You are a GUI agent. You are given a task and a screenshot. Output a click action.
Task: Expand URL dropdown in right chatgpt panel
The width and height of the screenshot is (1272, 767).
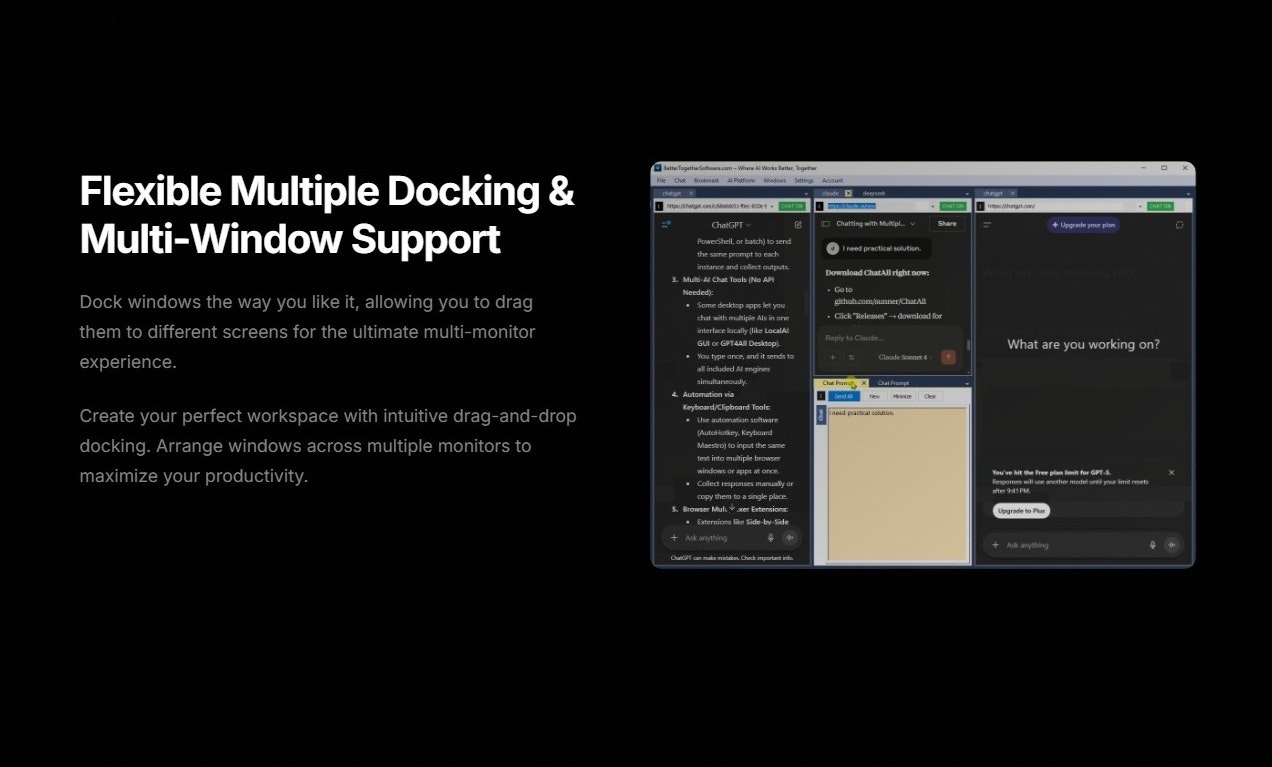click(x=1140, y=206)
